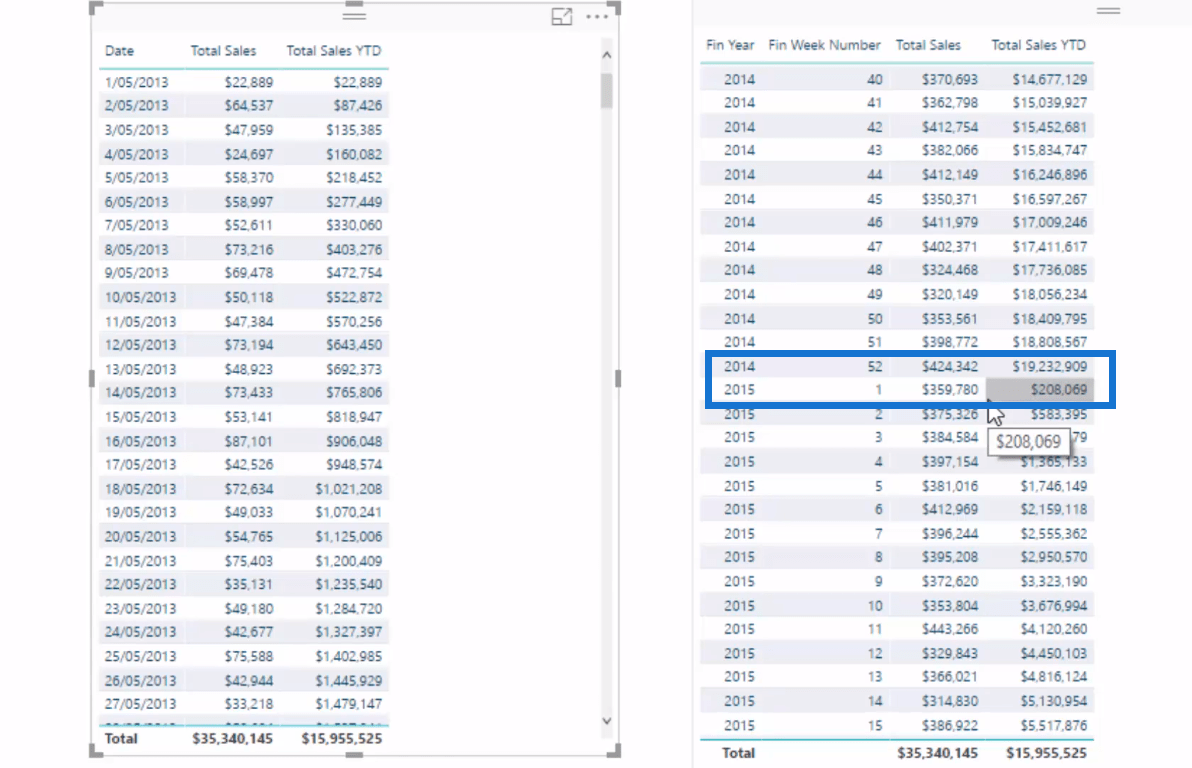
Task: Open Focus mode on the left table visual
Action: tap(562, 17)
